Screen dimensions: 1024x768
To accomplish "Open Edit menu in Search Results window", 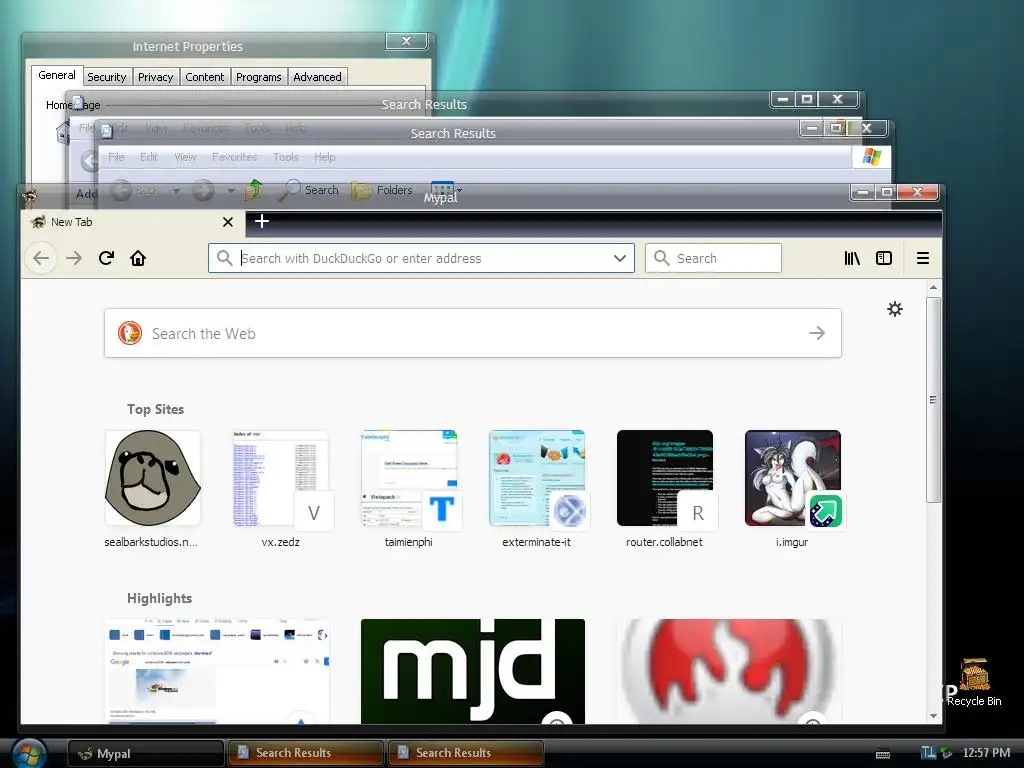I will coord(149,157).
